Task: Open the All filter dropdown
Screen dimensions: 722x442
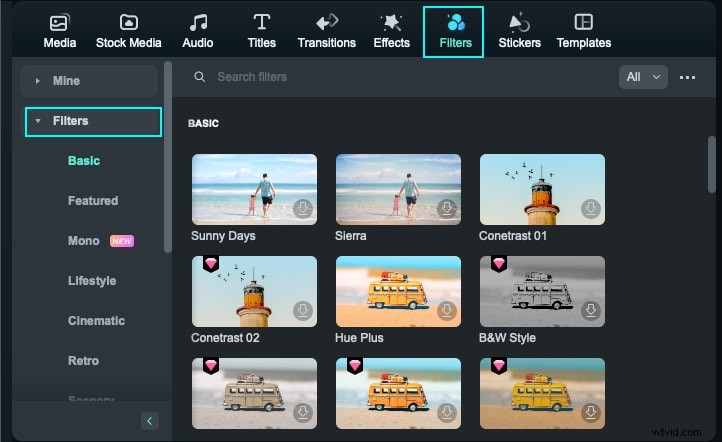Action: (x=643, y=77)
